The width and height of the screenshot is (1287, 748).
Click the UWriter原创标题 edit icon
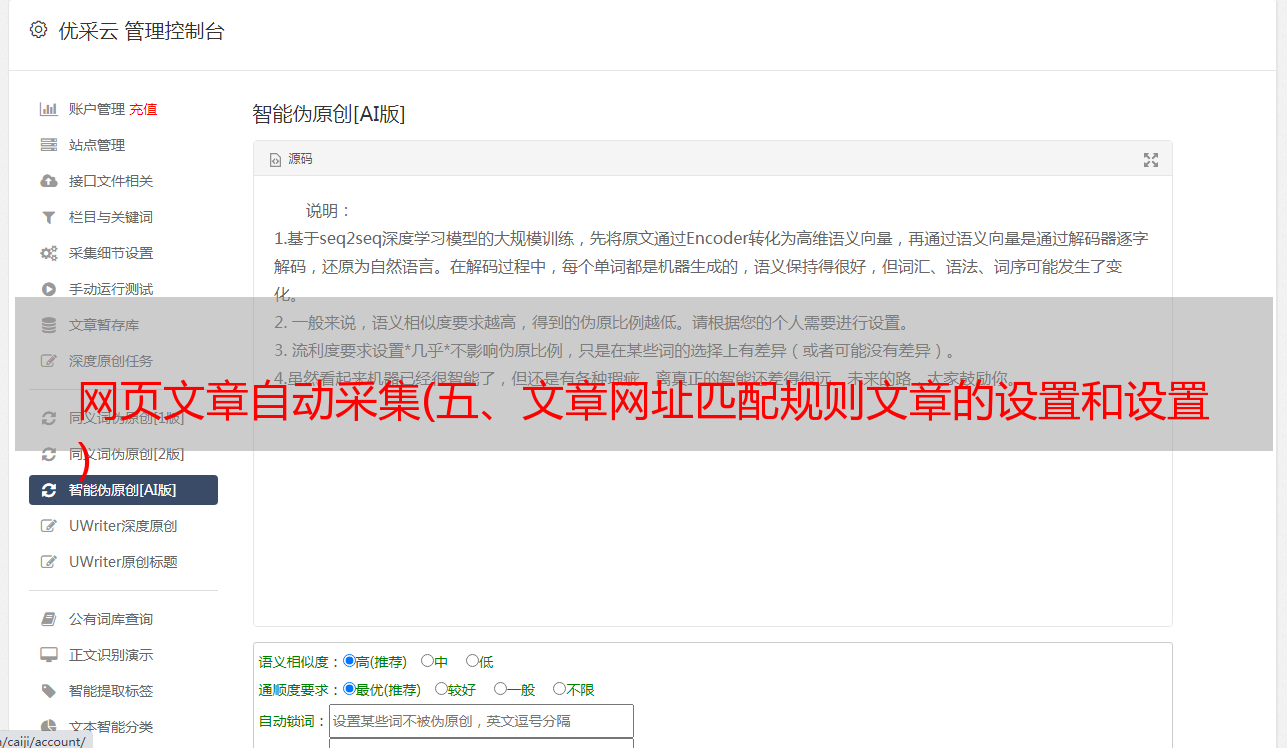48,562
